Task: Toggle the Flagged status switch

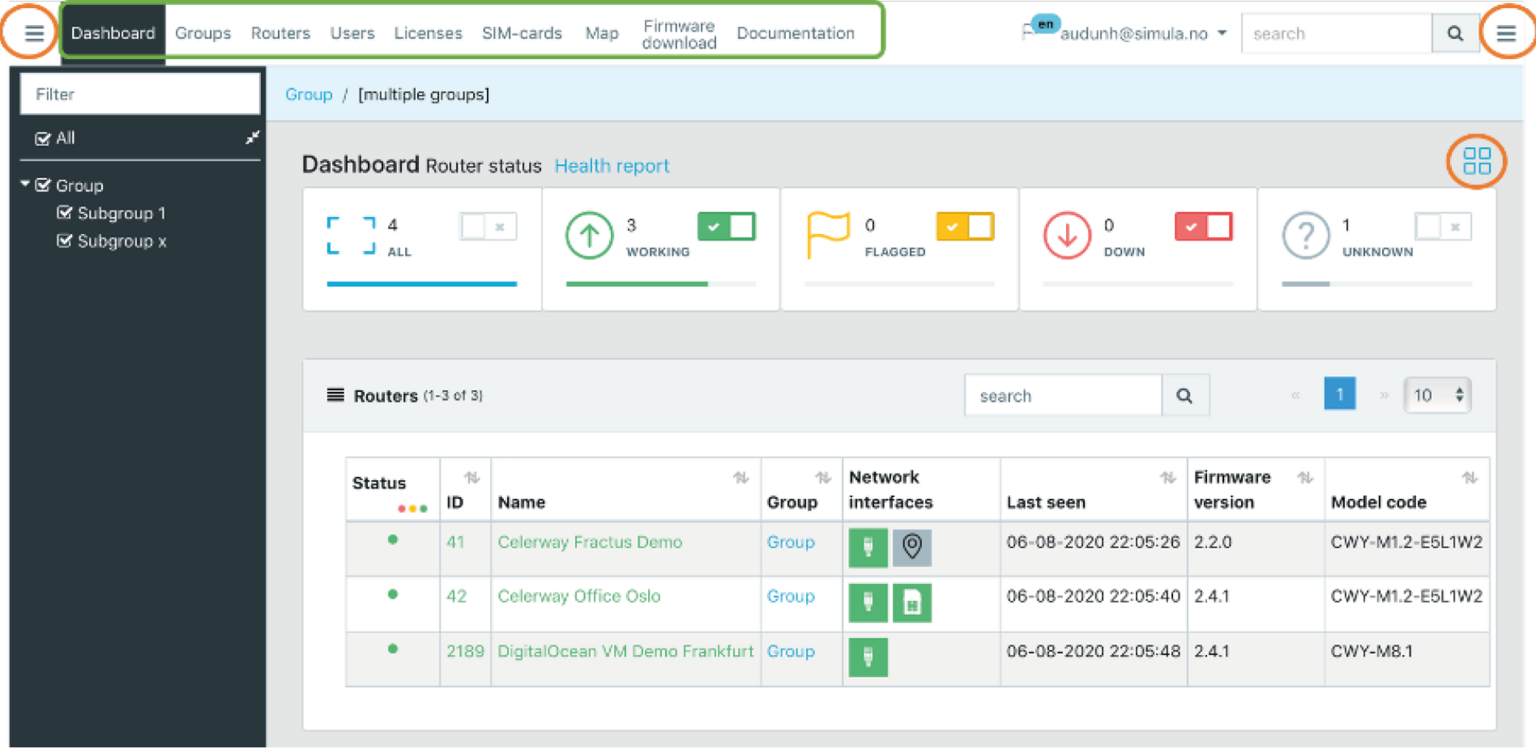Action: (965, 227)
